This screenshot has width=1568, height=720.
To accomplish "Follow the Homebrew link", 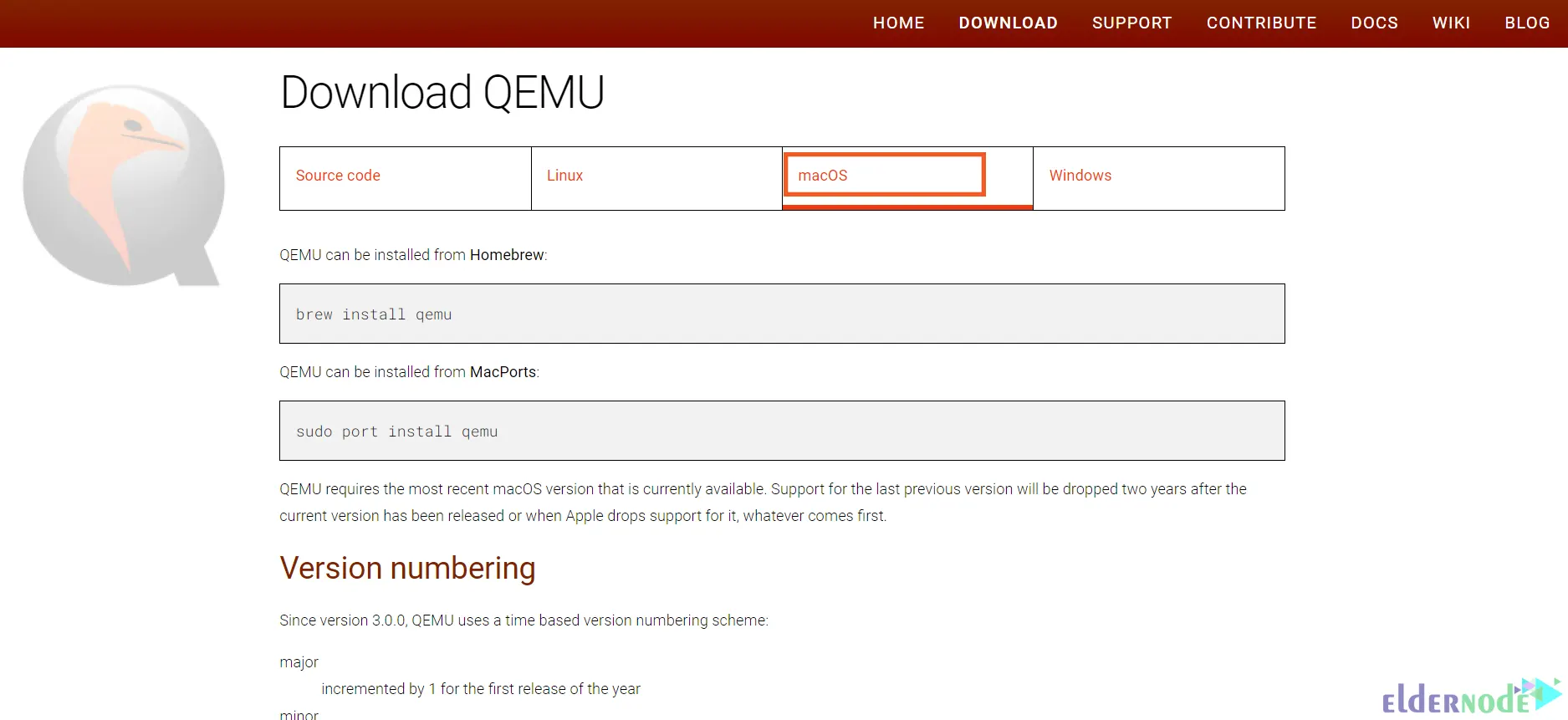I will tap(507, 255).
